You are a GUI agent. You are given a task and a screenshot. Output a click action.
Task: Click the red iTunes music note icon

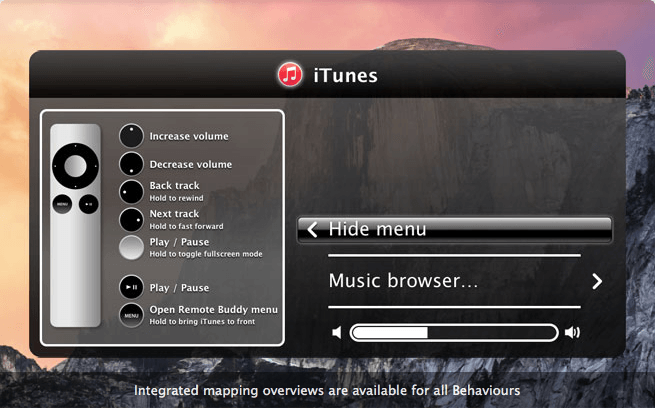pyautogui.click(x=290, y=75)
